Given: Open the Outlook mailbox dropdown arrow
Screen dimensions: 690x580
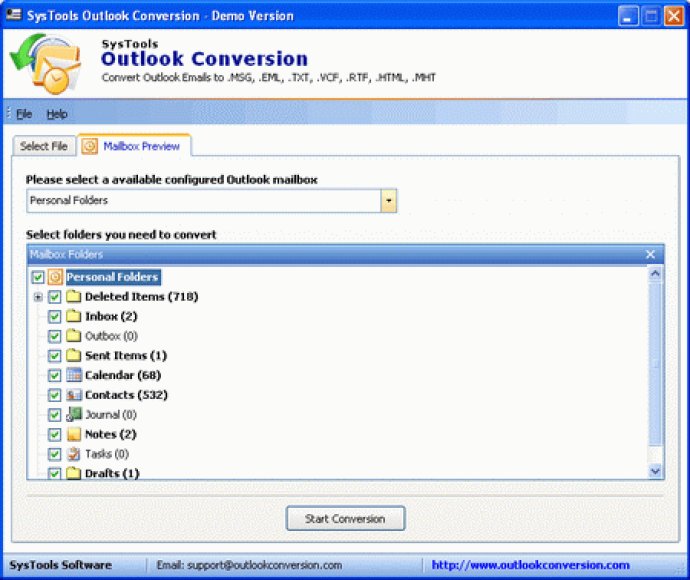Looking at the screenshot, I should click(388, 201).
